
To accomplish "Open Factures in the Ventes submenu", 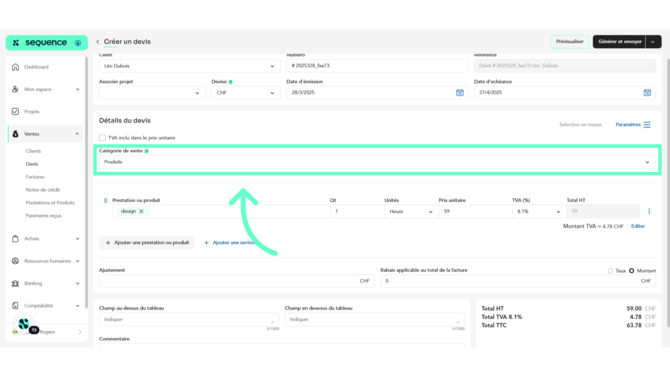I will coord(35,177).
